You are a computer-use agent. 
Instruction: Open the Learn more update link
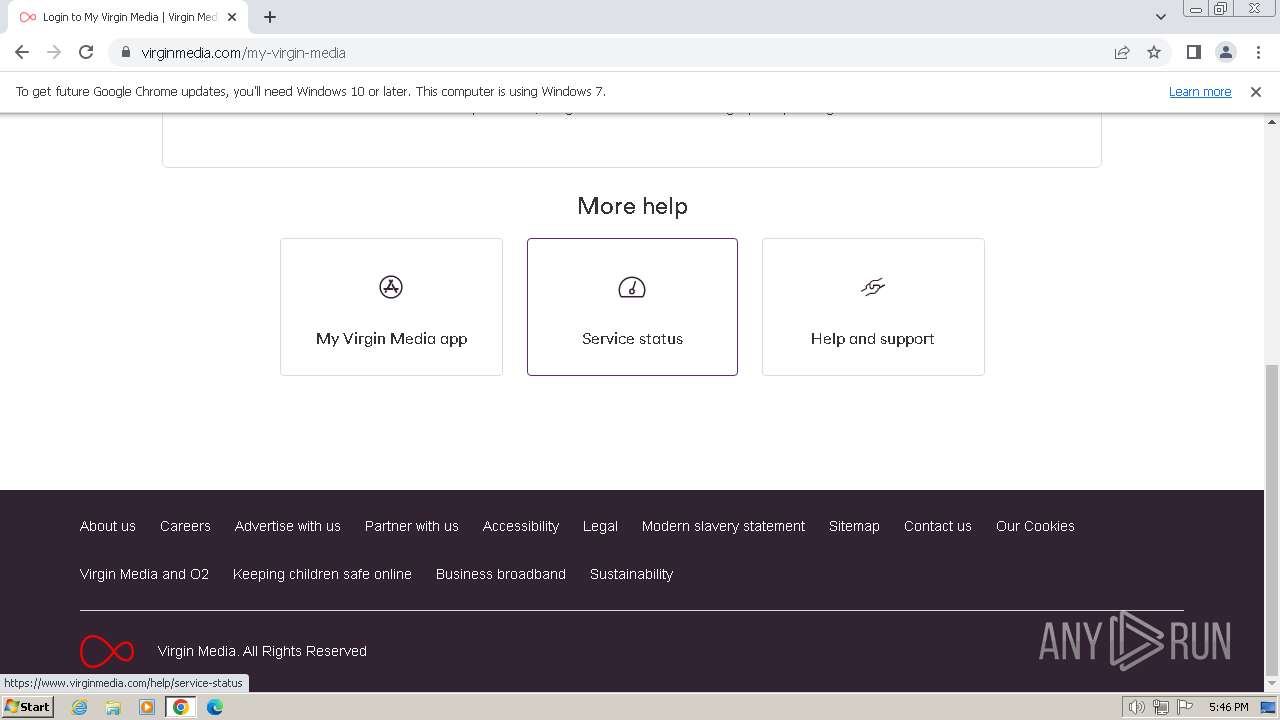(1200, 91)
